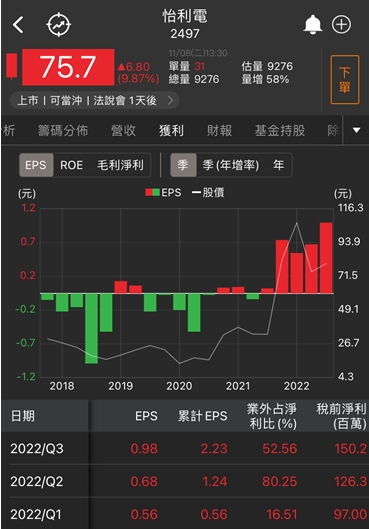Tap the back arrow icon

(x=18, y=25)
